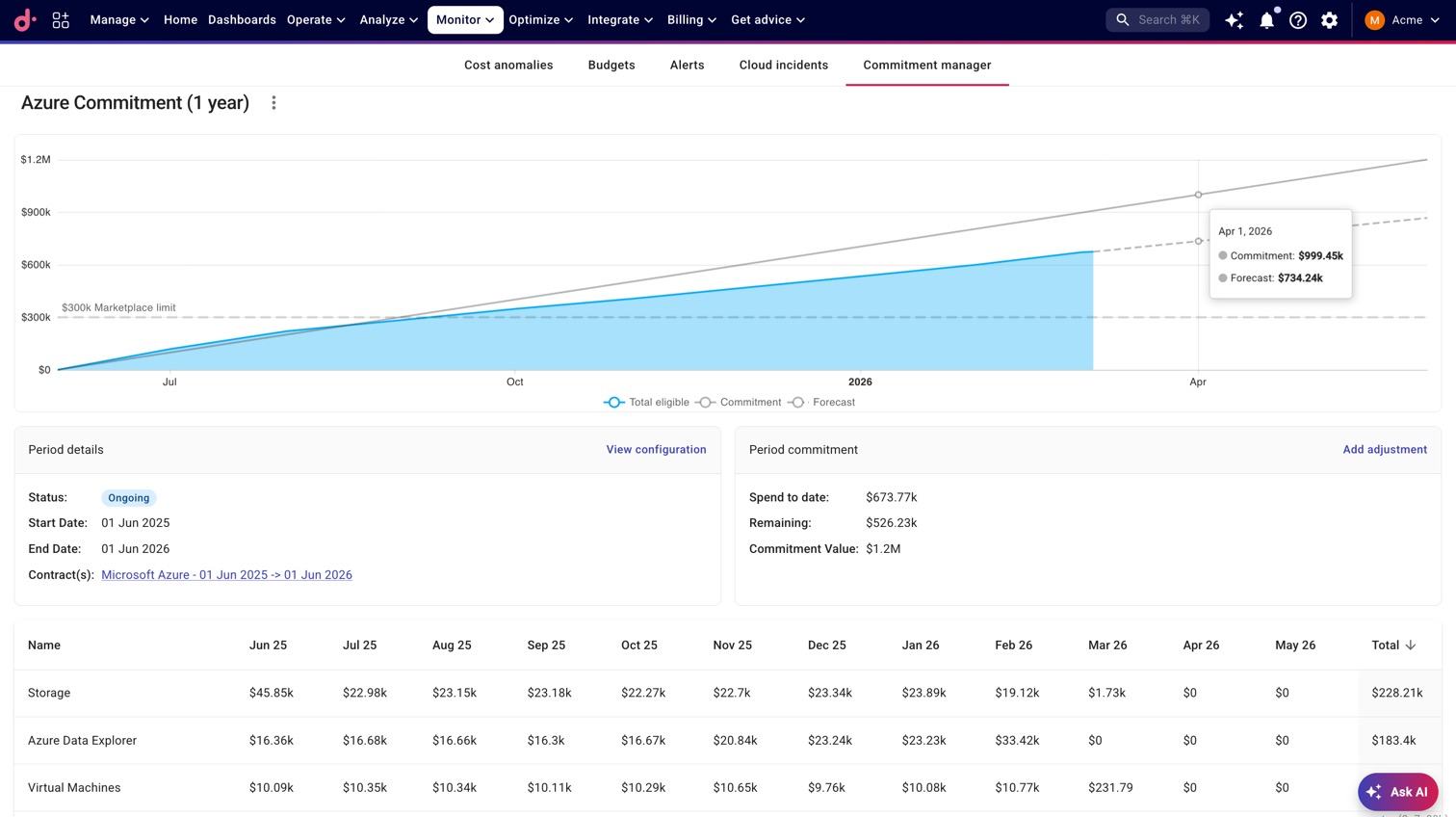Open the help question mark icon
The width and height of the screenshot is (1456, 817).
click(1298, 19)
